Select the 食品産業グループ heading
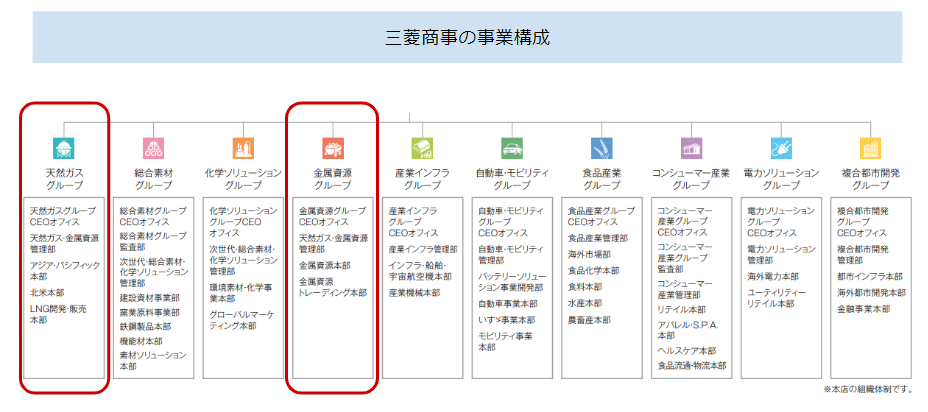This screenshot has width=928, height=412. tap(602, 179)
